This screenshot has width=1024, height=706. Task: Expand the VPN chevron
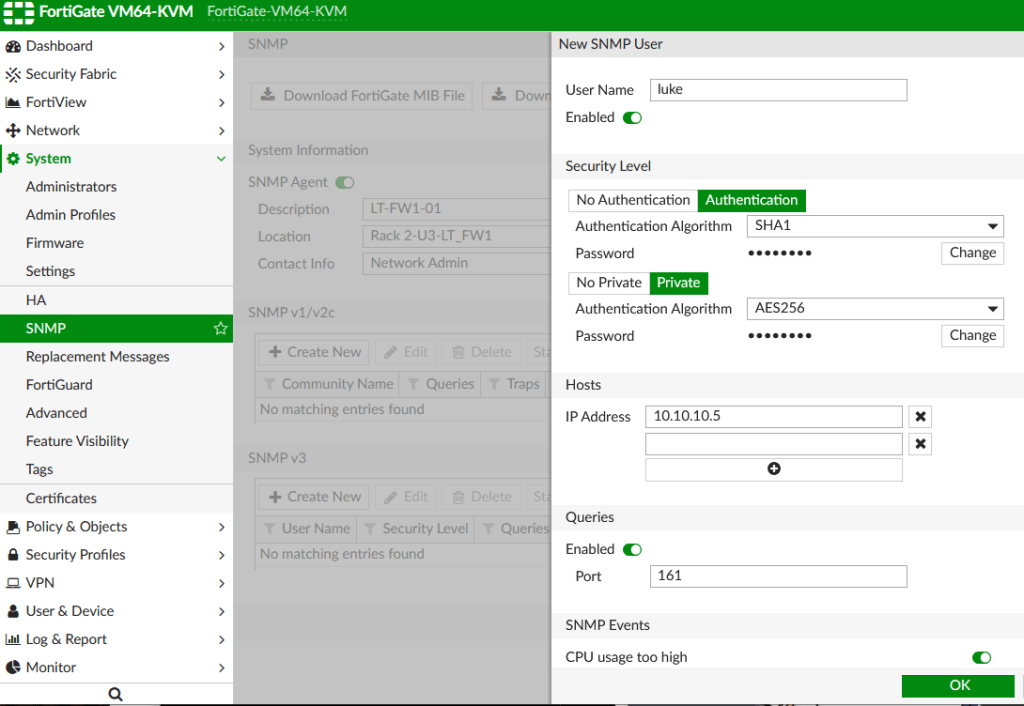[221, 583]
